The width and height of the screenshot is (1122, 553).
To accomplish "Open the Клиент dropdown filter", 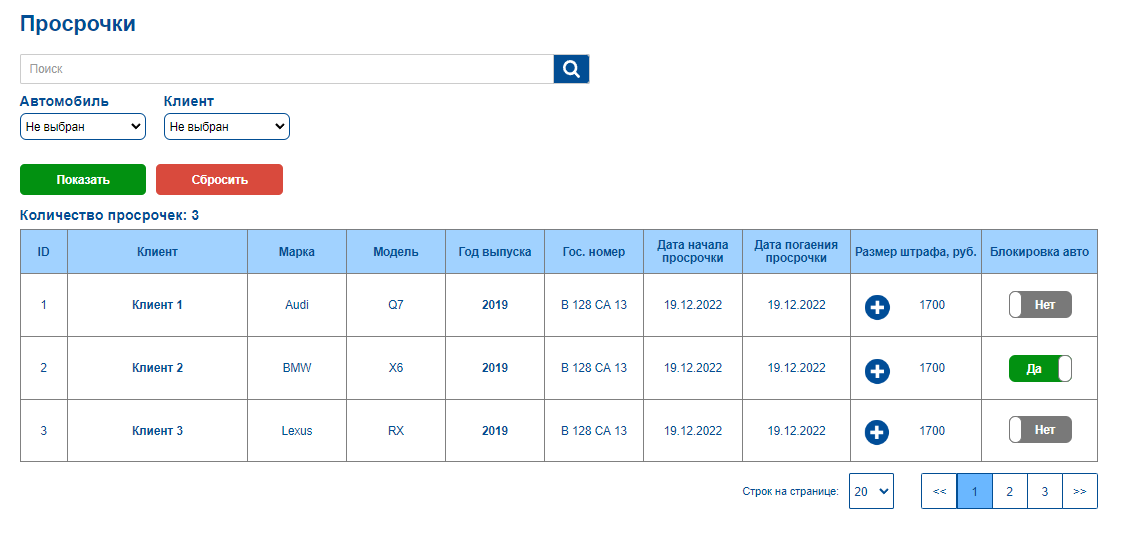I will [227, 127].
